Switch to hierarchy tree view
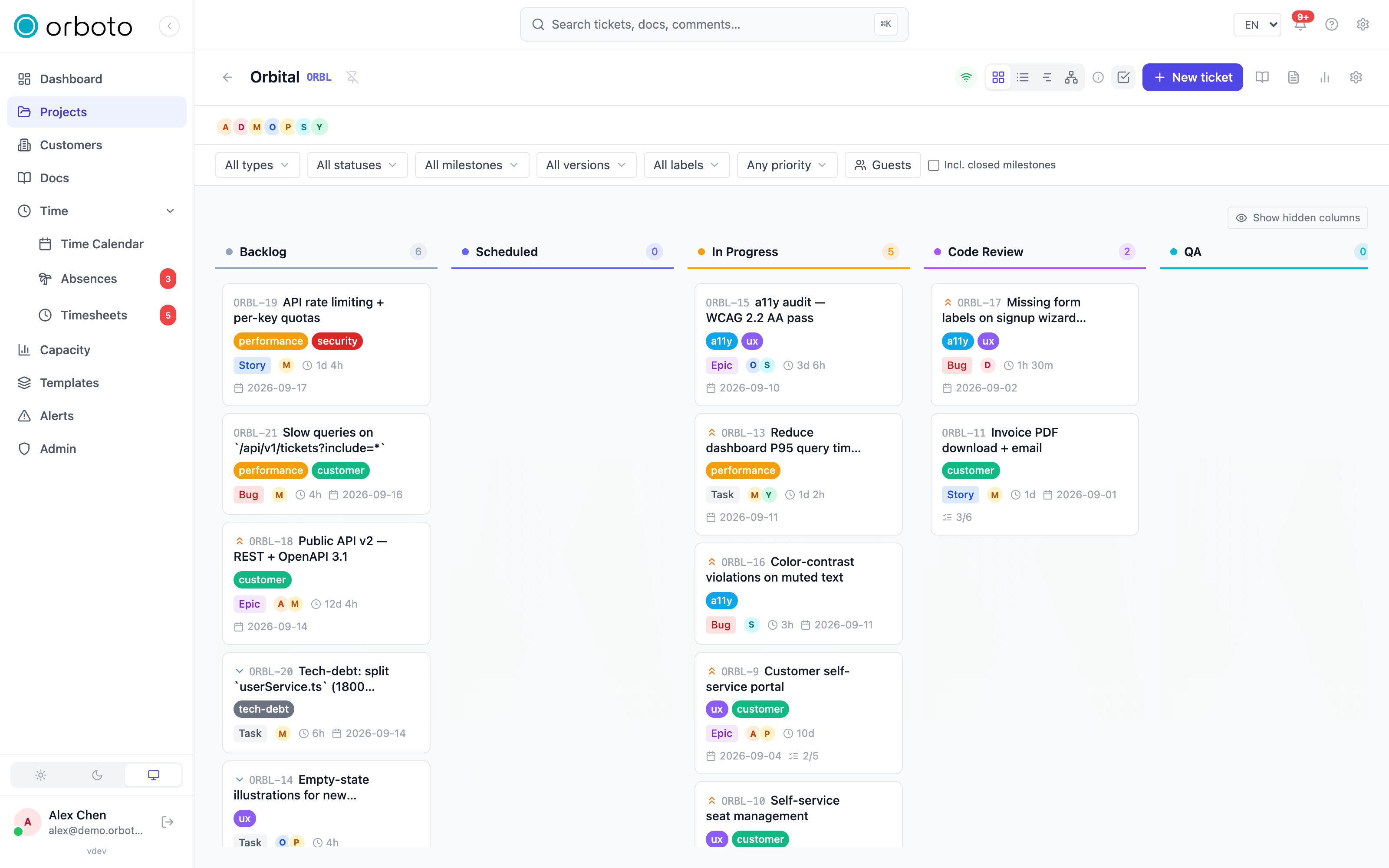The width and height of the screenshot is (1389, 868). point(1071,77)
